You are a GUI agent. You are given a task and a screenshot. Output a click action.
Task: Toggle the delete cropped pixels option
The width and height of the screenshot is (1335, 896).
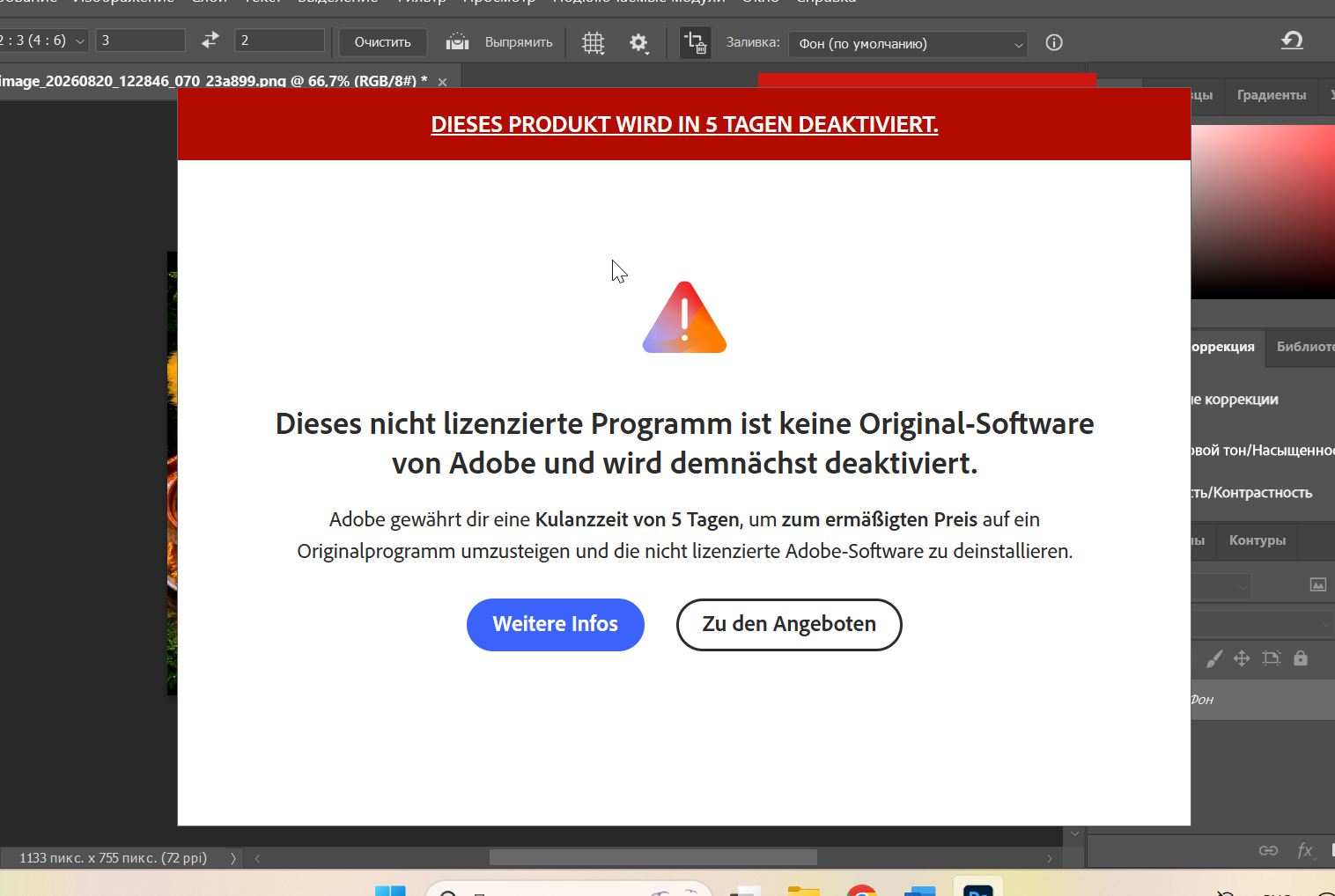(695, 42)
